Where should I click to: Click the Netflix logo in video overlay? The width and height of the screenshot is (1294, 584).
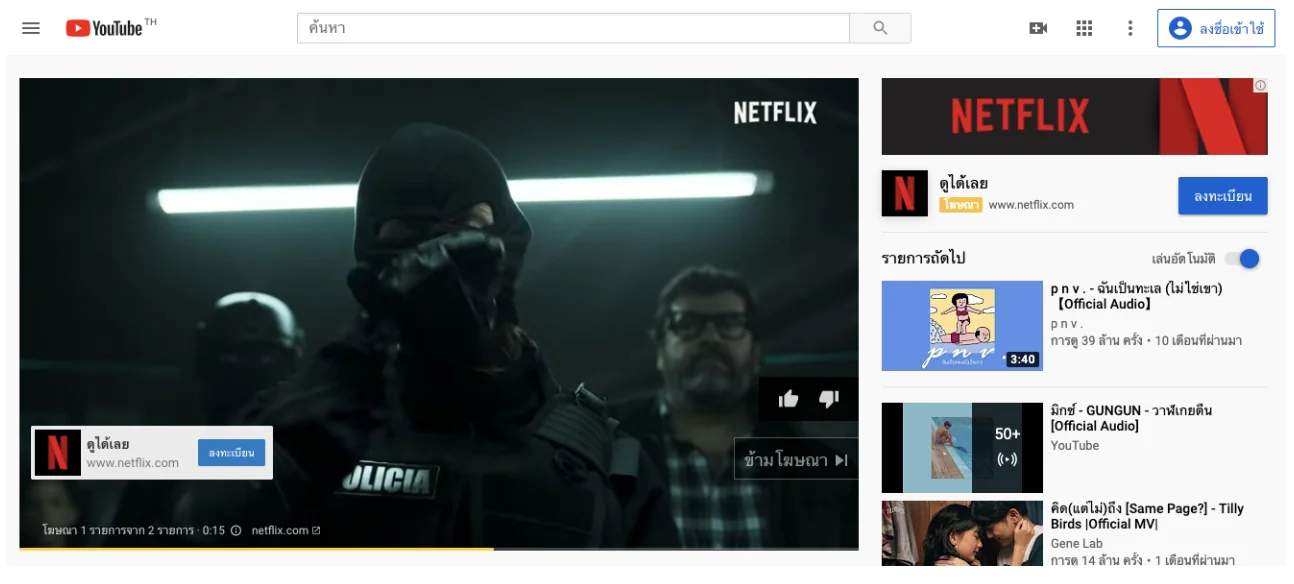coord(58,453)
